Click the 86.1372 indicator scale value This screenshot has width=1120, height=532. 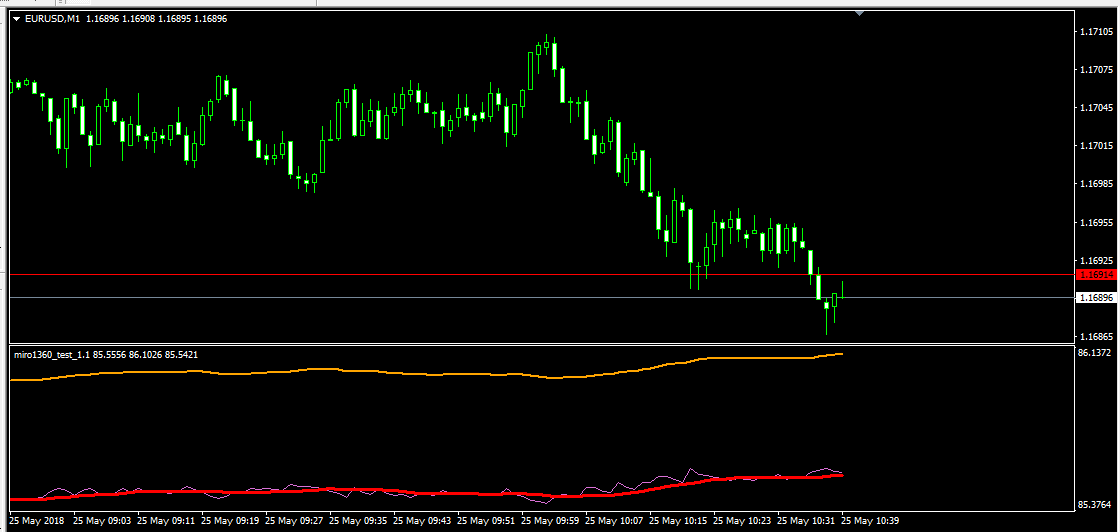pos(1095,353)
